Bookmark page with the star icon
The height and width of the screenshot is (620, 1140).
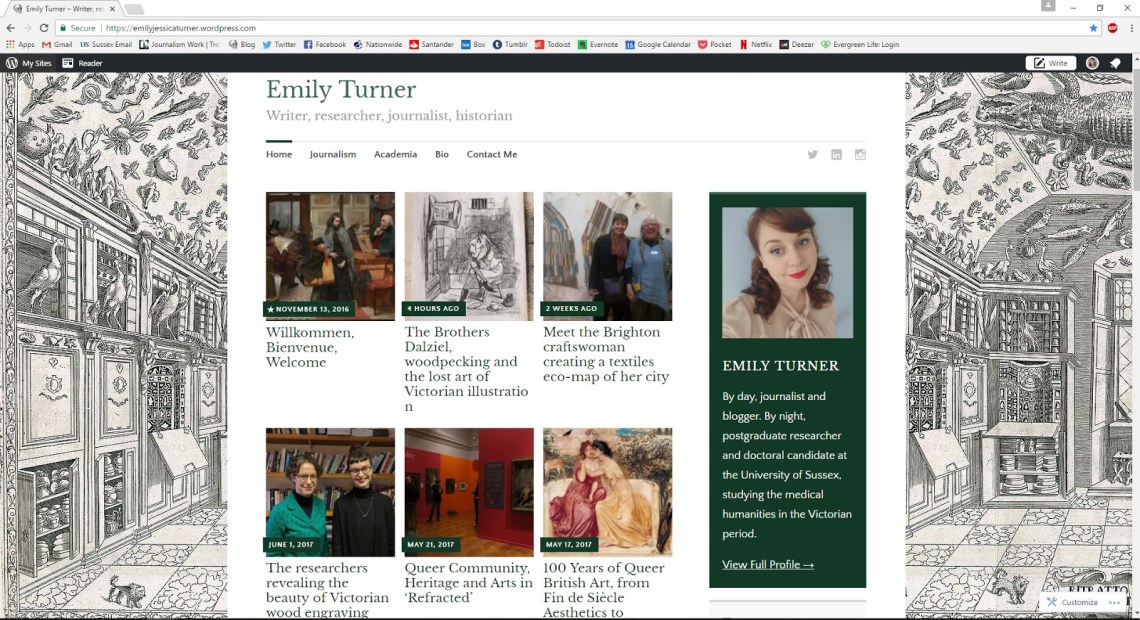1093,28
